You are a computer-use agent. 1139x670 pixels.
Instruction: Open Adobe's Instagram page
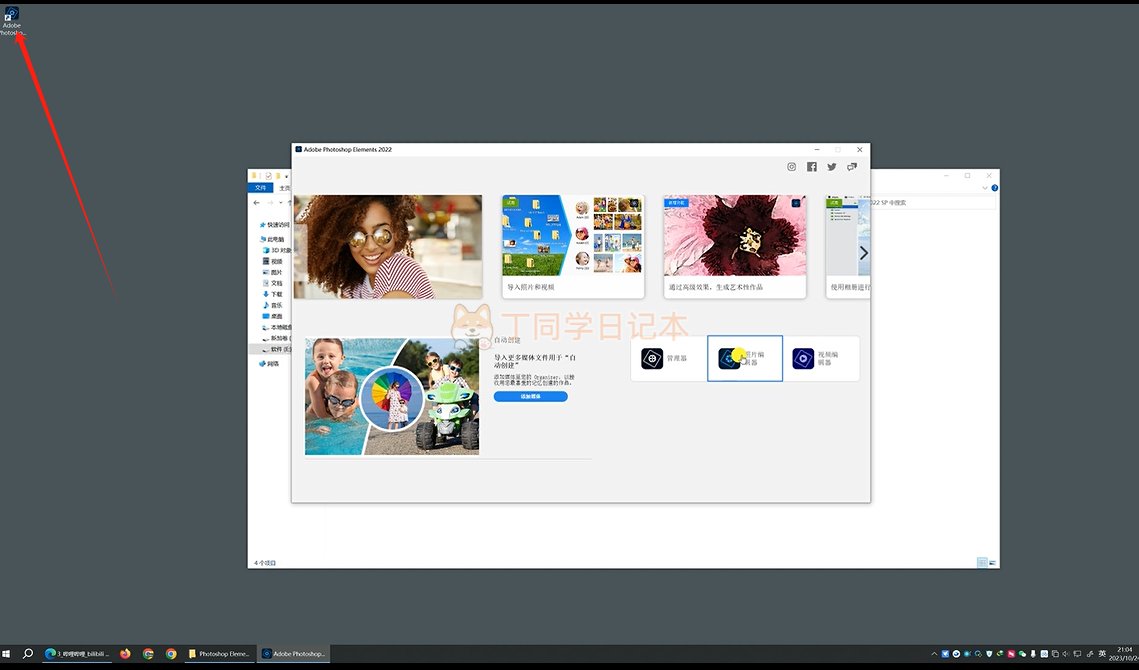[x=792, y=167]
